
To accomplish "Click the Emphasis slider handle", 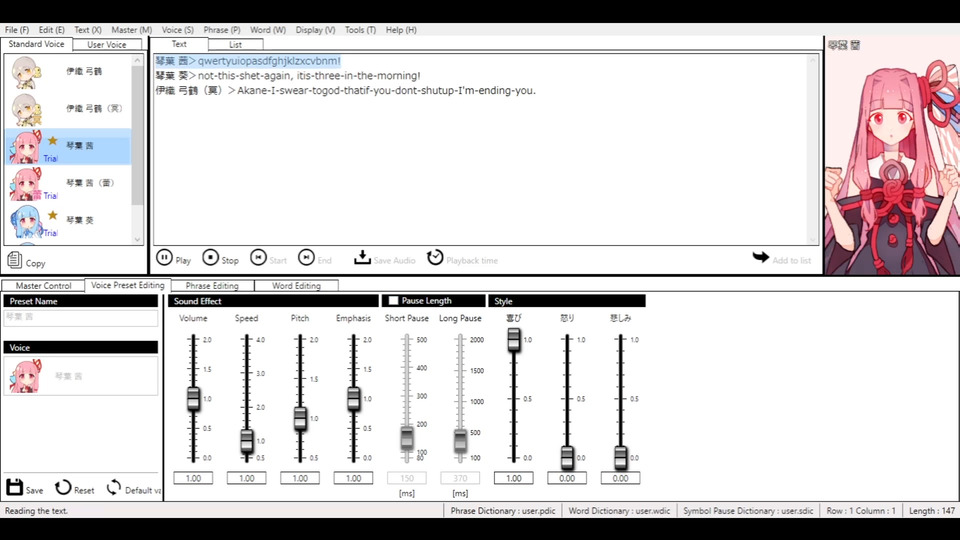I will [353, 399].
